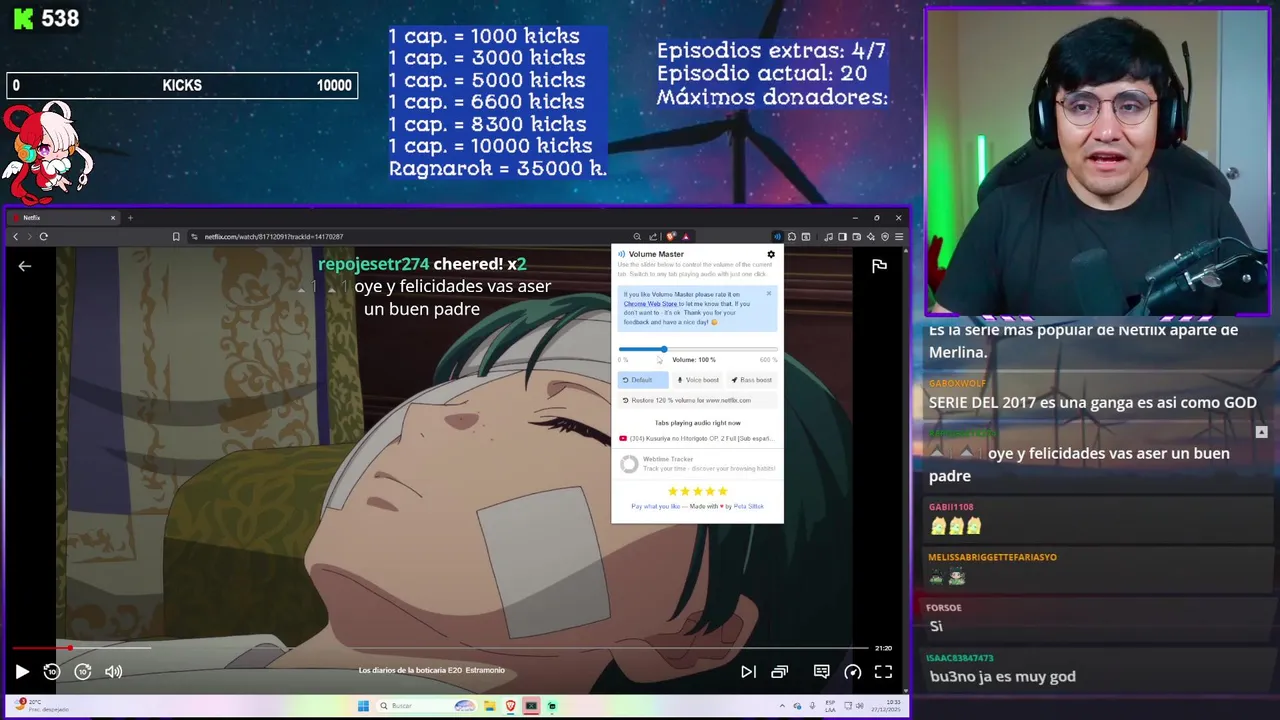Open the extensions puzzle icon

(x=792, y=237)
